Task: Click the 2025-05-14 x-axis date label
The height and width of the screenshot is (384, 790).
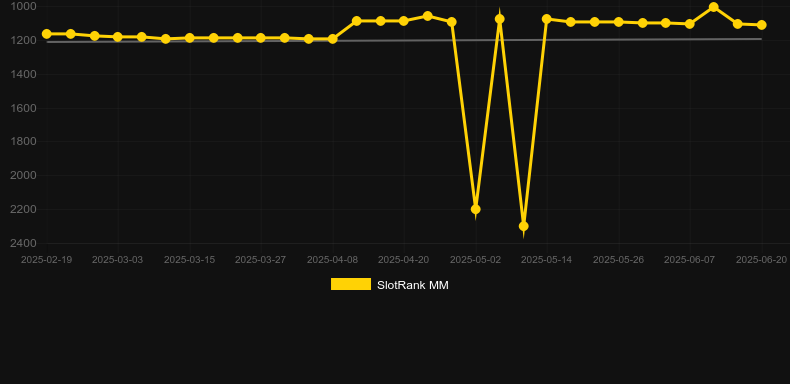Action: pos(547,260)
